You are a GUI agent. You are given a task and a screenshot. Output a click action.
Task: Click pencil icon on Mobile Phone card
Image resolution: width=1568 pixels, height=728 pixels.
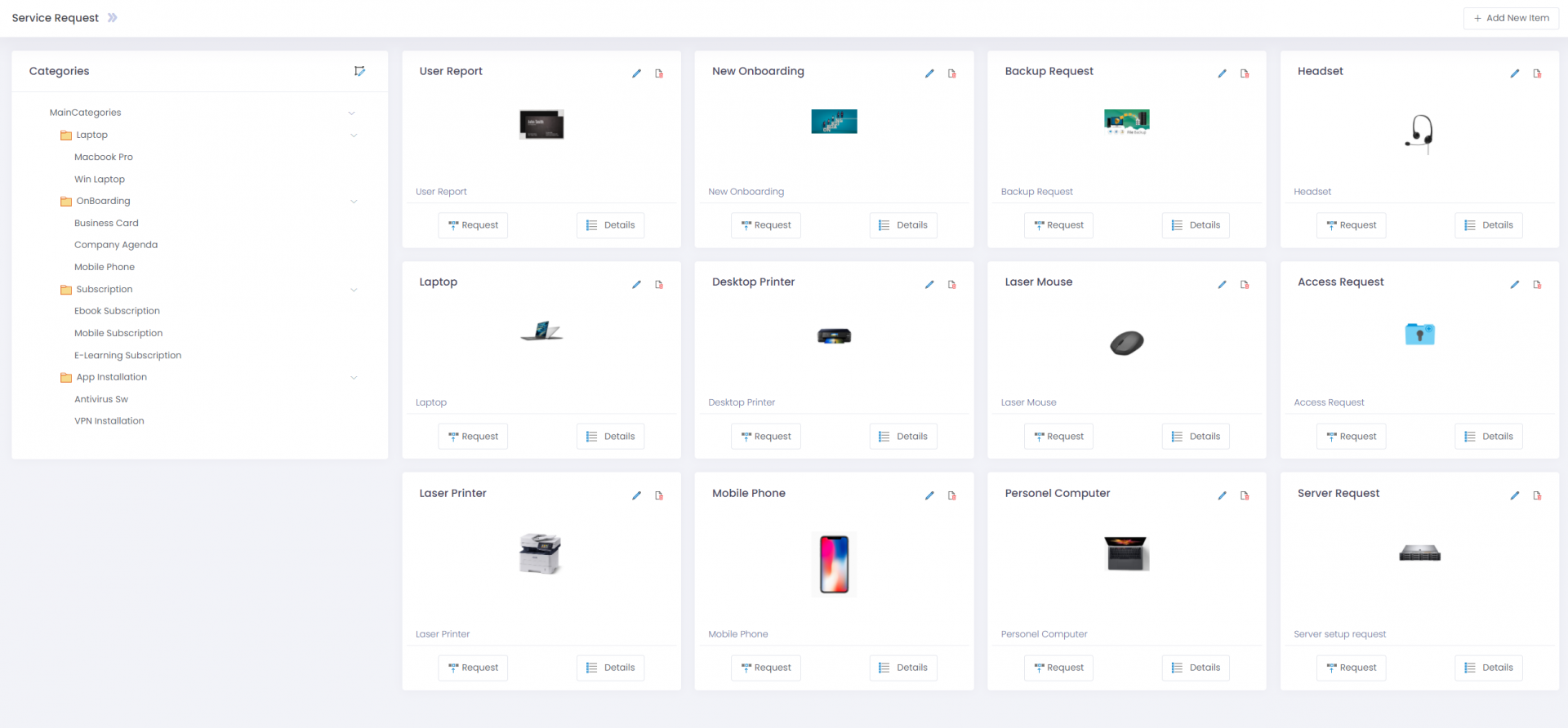(x=929, y=495)
